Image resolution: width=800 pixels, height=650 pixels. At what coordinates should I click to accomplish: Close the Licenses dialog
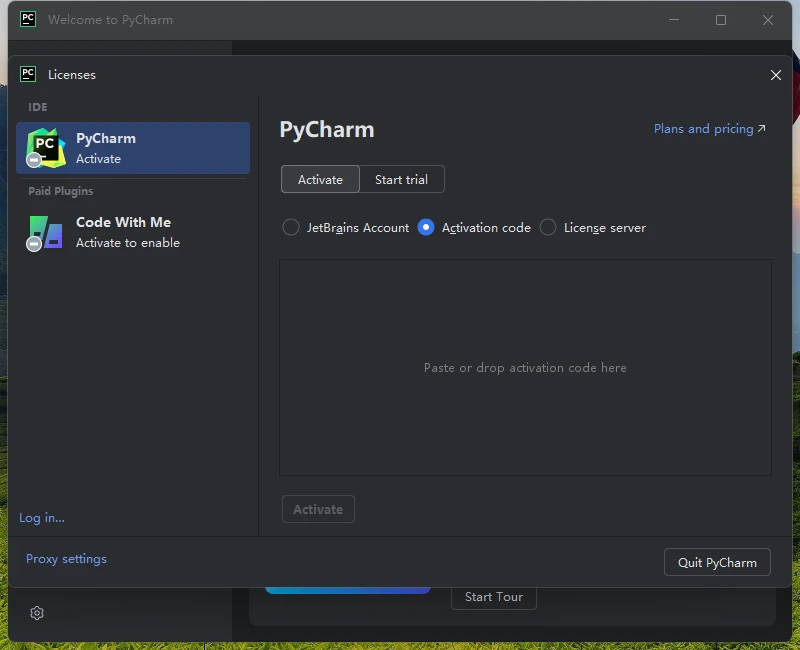776,75
